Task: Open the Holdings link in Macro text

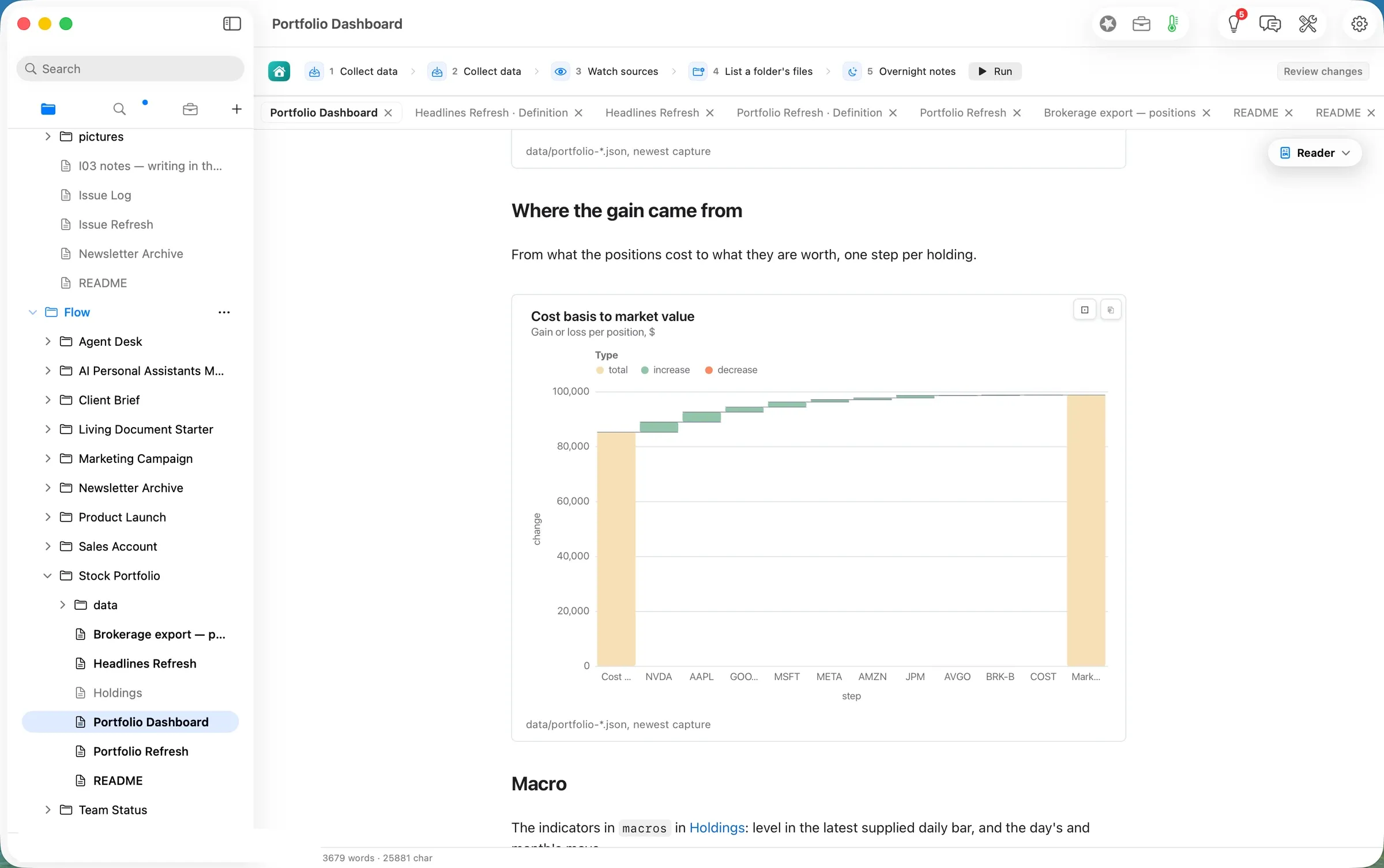Action: 717,828
